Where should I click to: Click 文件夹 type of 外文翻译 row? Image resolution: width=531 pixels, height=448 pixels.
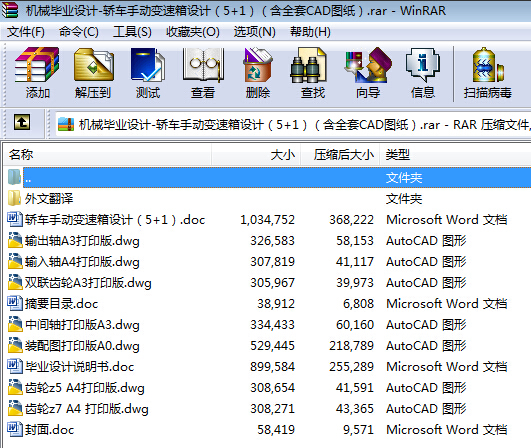404,199
